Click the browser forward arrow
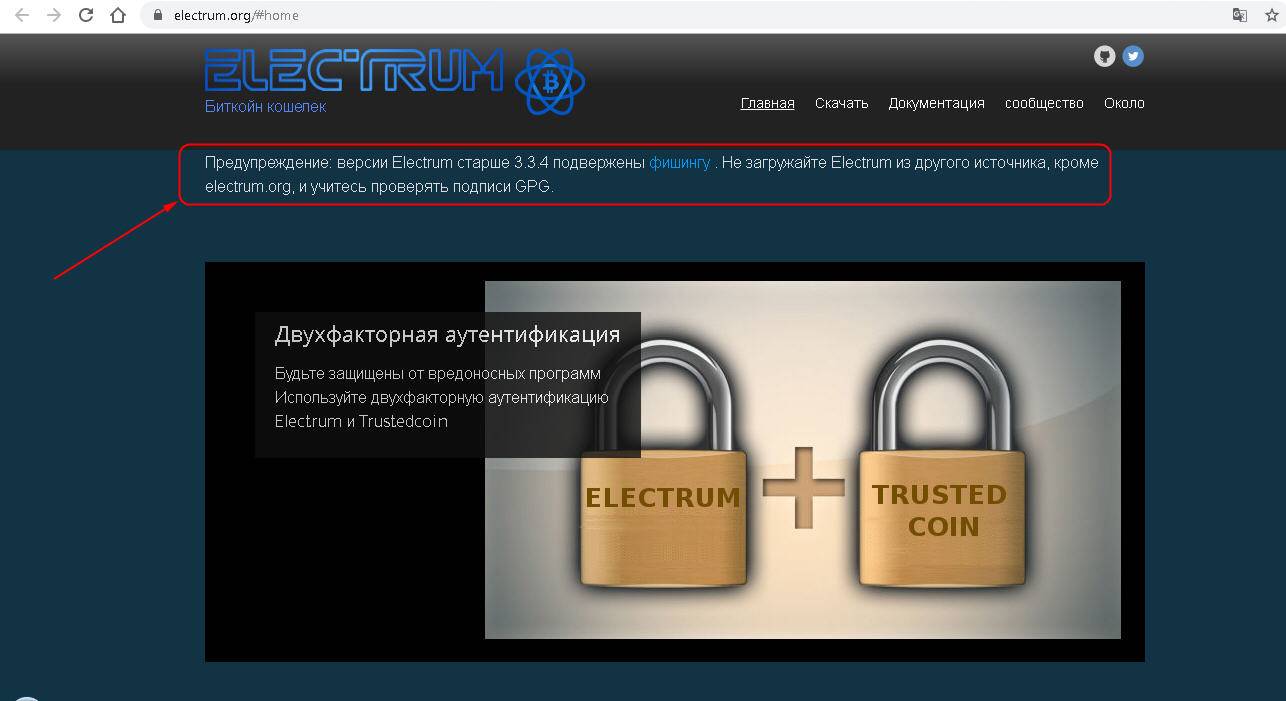This screenshot has width=1286, height=701. (x=54, y=15)
